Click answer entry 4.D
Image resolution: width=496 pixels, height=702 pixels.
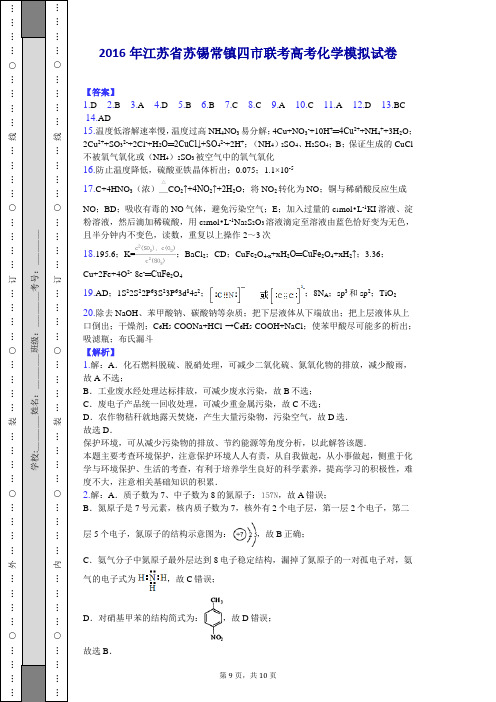coord(161,105)
